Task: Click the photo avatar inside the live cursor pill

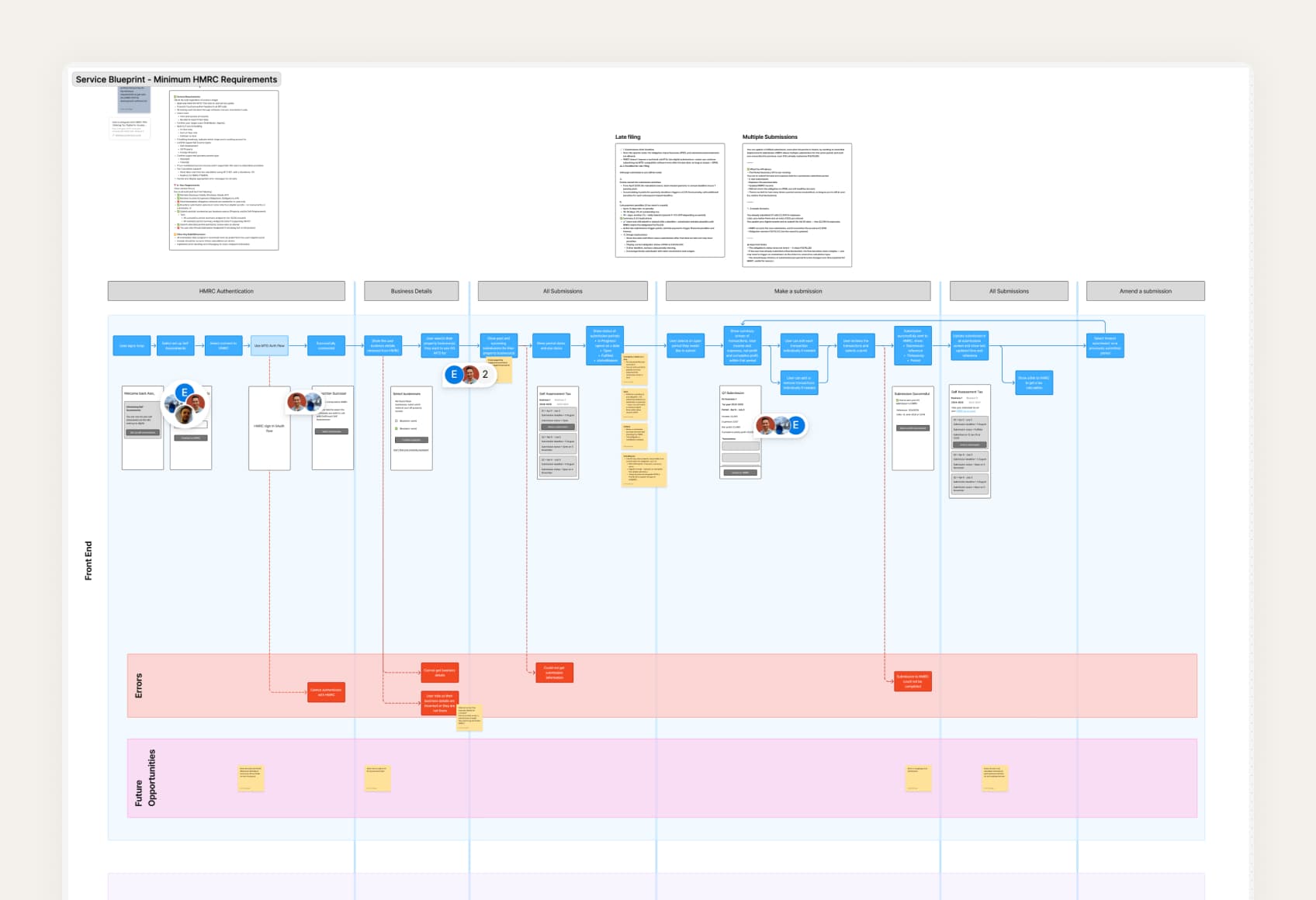Action: 471,374
